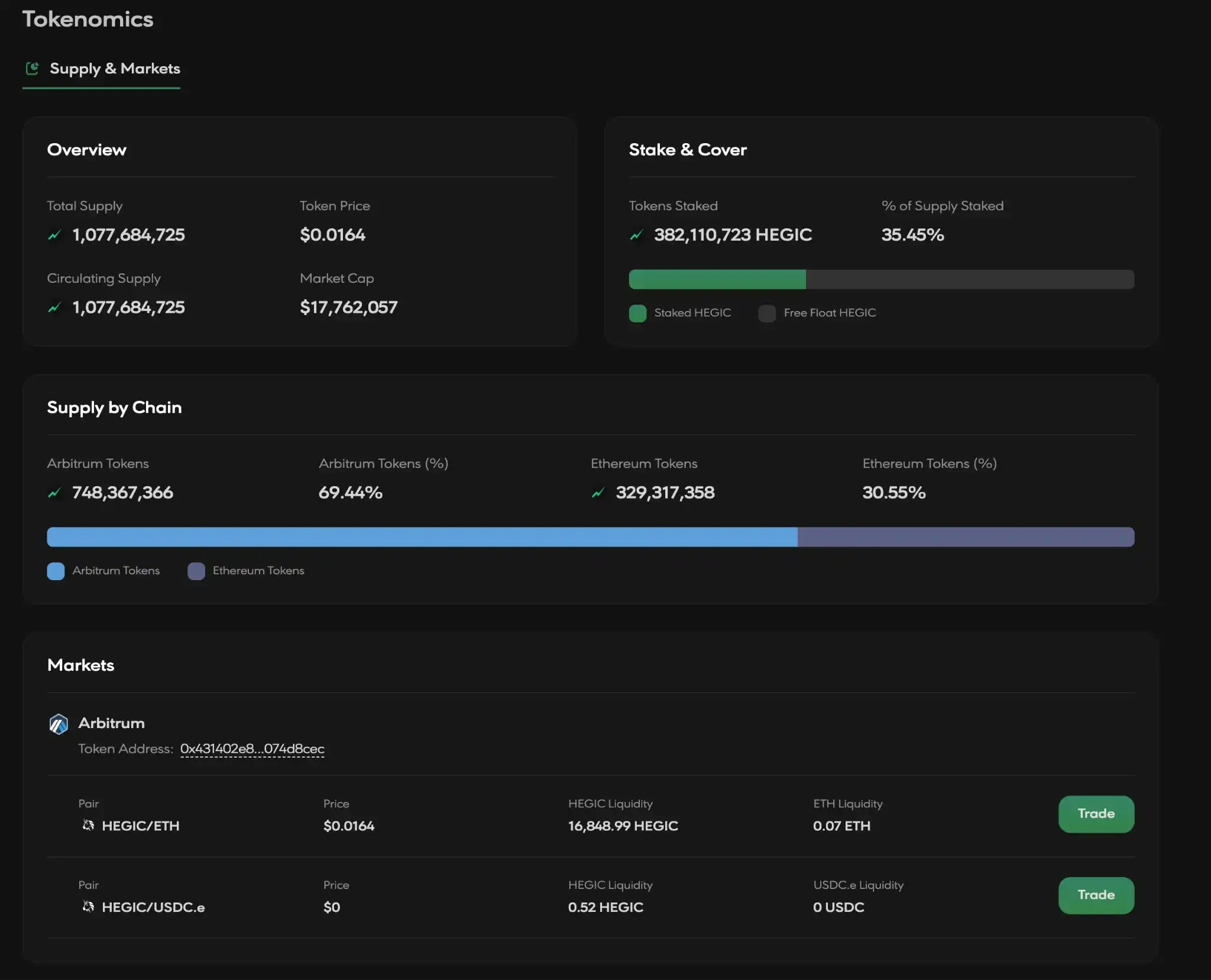The height and width of the screenshot is (980, 1211).
Task: Click the Total Supply label
Action: (x=85, y=206)
